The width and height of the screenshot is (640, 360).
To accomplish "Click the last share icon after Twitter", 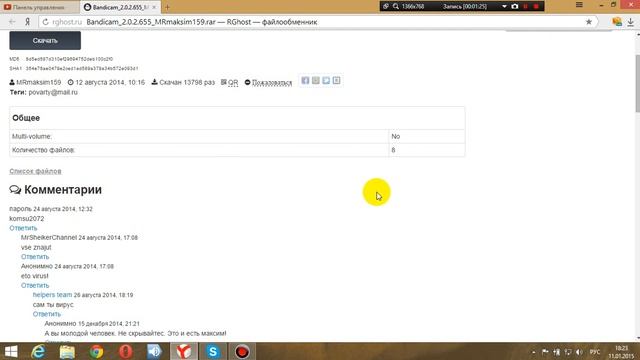I will coord(336,80).
